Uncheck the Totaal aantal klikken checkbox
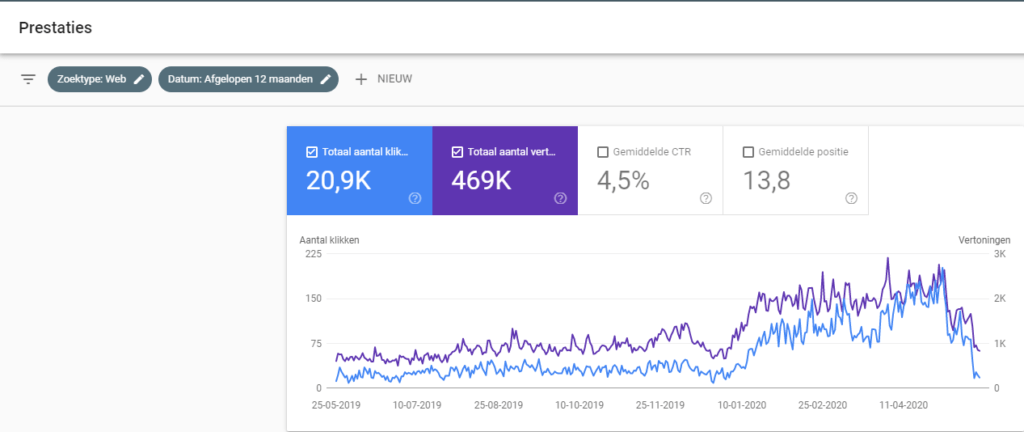This screenshot has width=1024, height=432. click(x=312, y=152)
